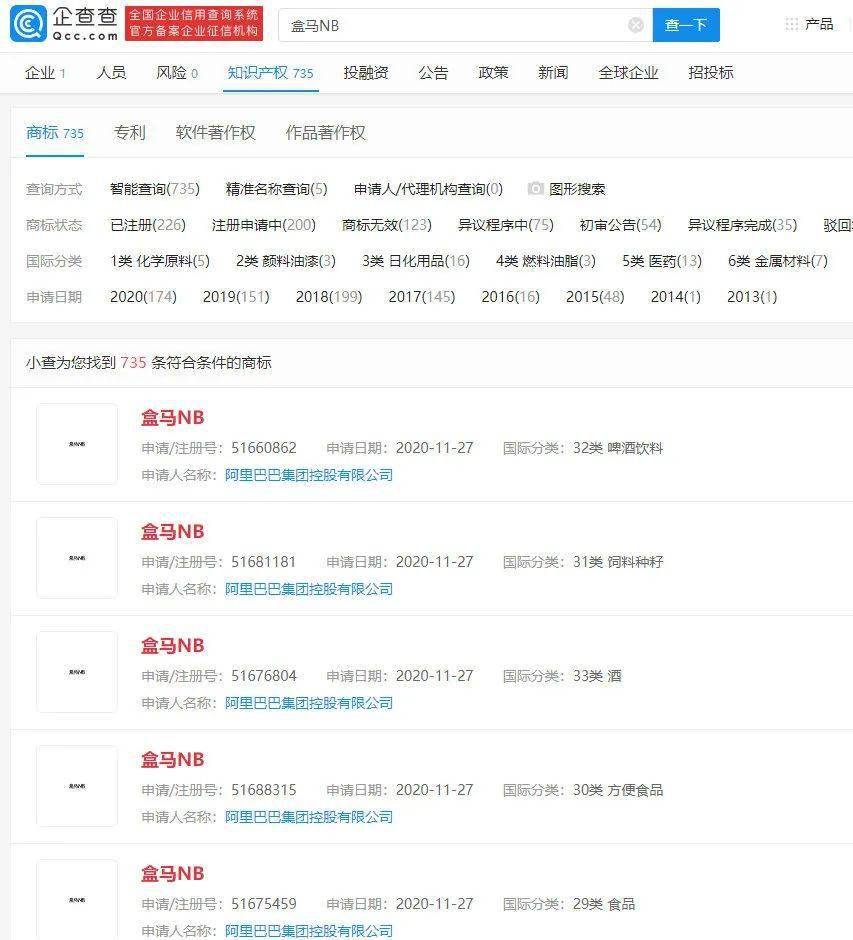
Task: Filter by 注册申请中(200) status
Action: pyautogui.click(x=264, y=225)
